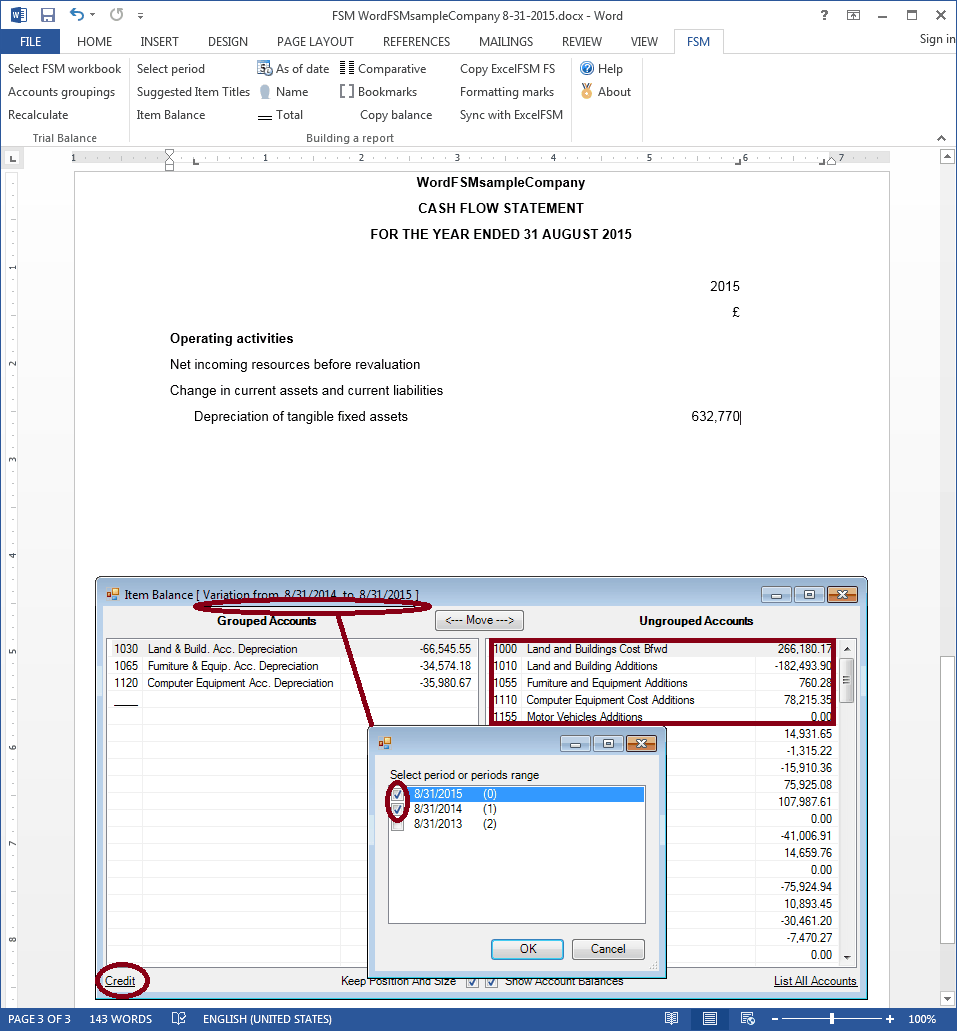Screen dimensions: 957x1031
Task: Click the As of date icon
Action: click(264, 68)
